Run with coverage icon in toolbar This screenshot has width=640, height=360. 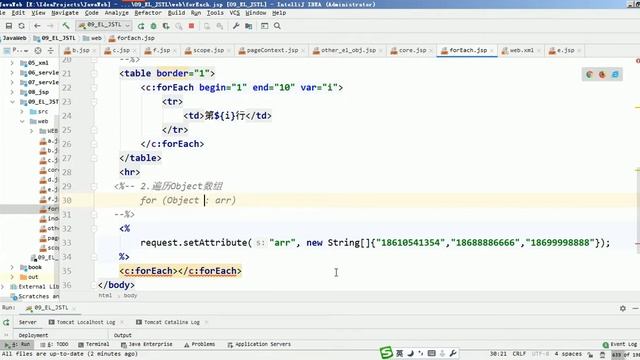click(x=166, y=26)
